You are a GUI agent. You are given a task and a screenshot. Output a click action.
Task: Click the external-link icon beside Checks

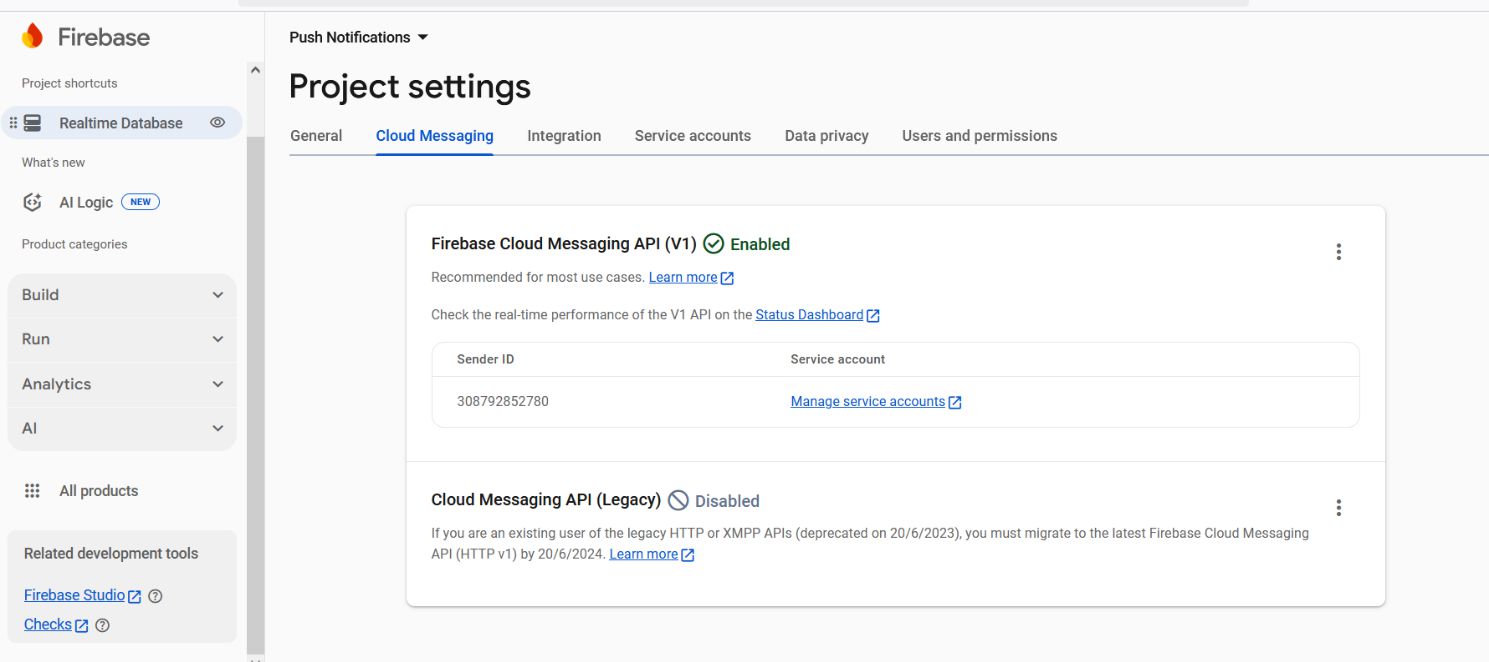pos(82,626)
